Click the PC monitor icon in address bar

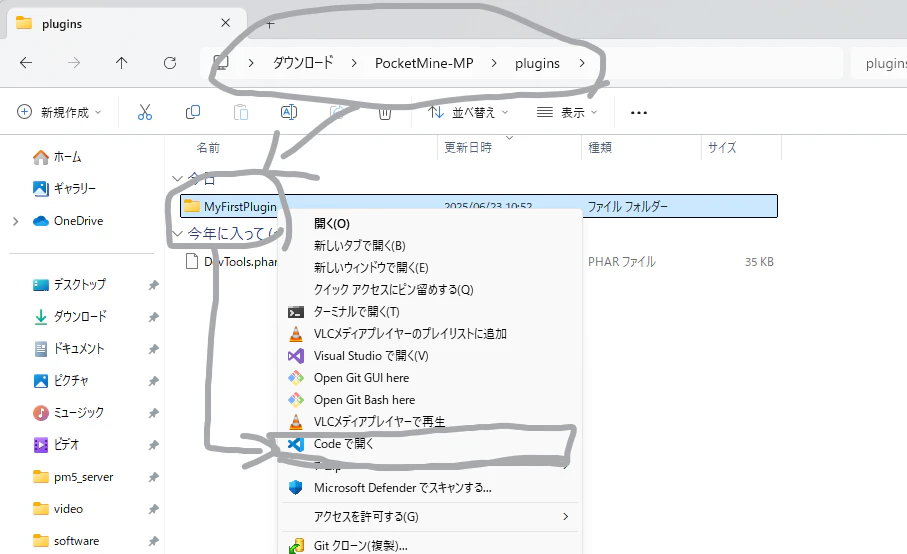pyautogui.click(x=221, y=62)
